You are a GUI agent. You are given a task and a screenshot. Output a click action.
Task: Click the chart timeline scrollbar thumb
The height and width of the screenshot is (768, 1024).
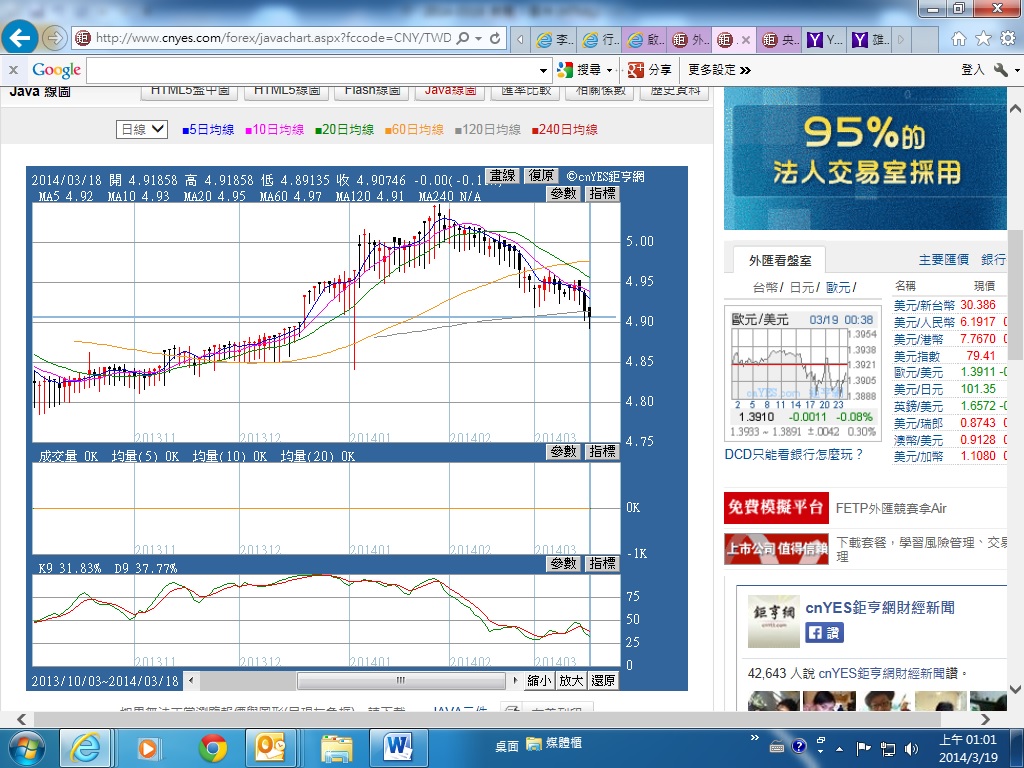(401, 680)
